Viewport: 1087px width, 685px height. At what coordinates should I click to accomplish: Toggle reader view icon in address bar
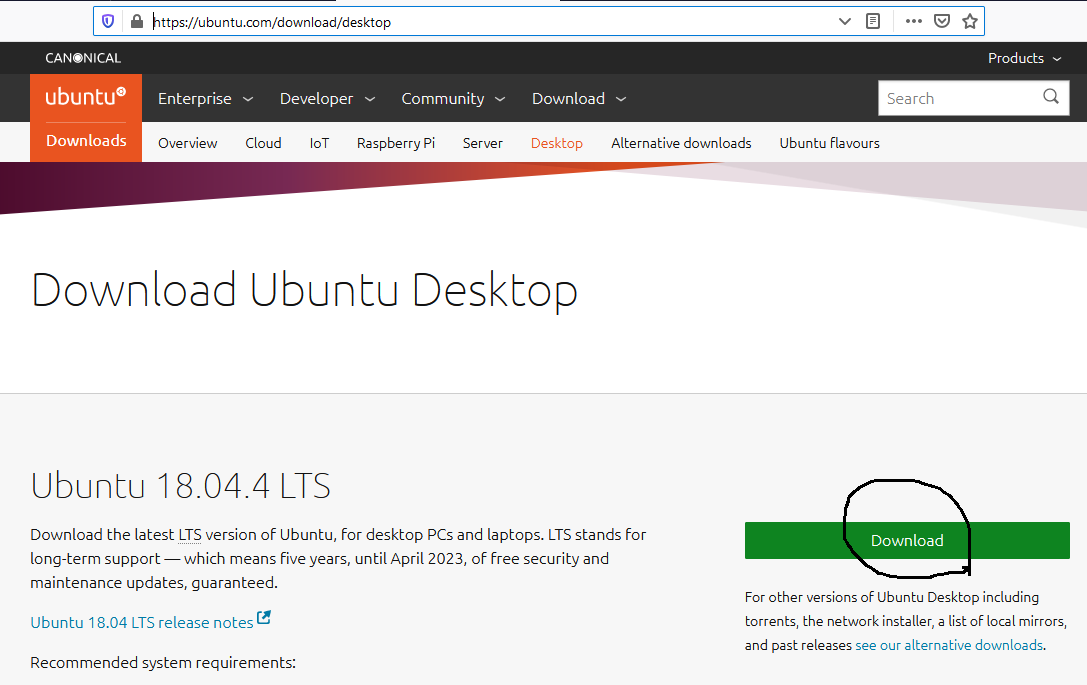point(873,21)
